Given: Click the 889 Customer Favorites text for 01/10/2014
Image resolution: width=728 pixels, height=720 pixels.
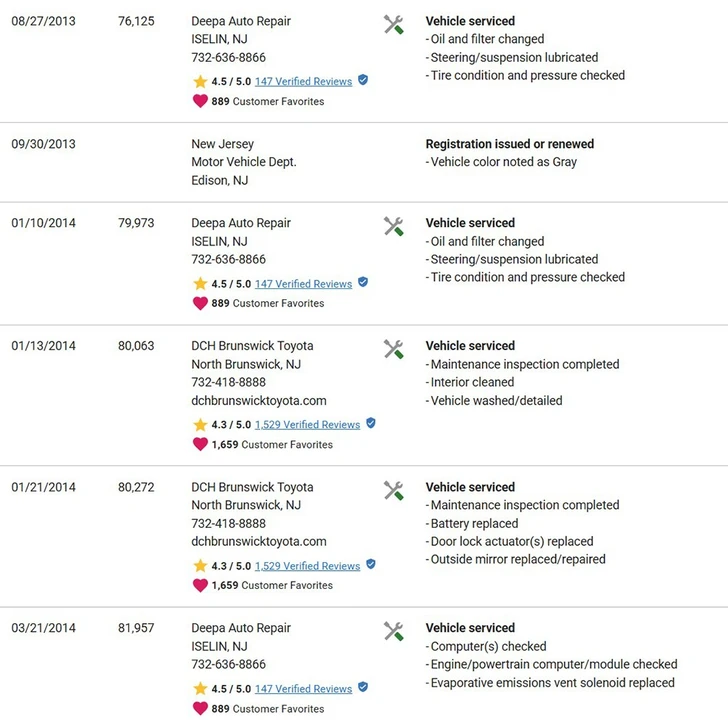Looking at the screenshot, I should (268, 303).
